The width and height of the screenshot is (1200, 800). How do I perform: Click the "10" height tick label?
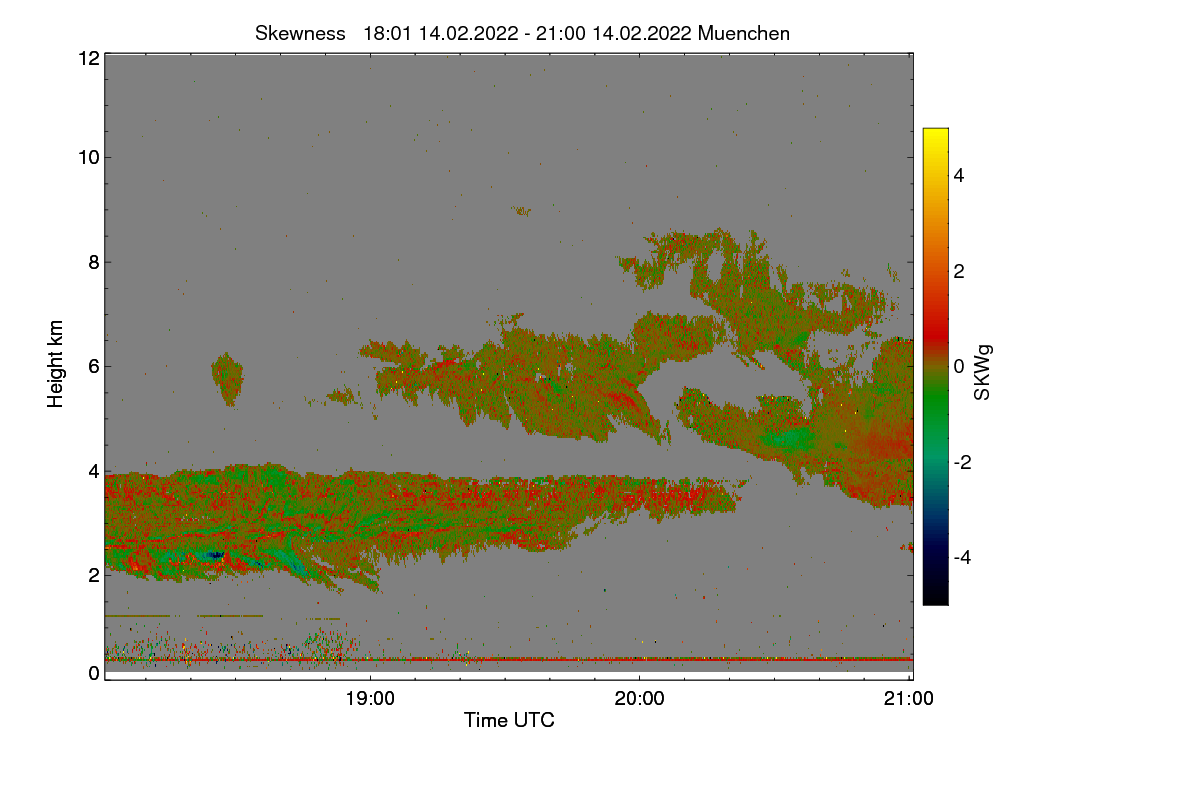point(88,157)
